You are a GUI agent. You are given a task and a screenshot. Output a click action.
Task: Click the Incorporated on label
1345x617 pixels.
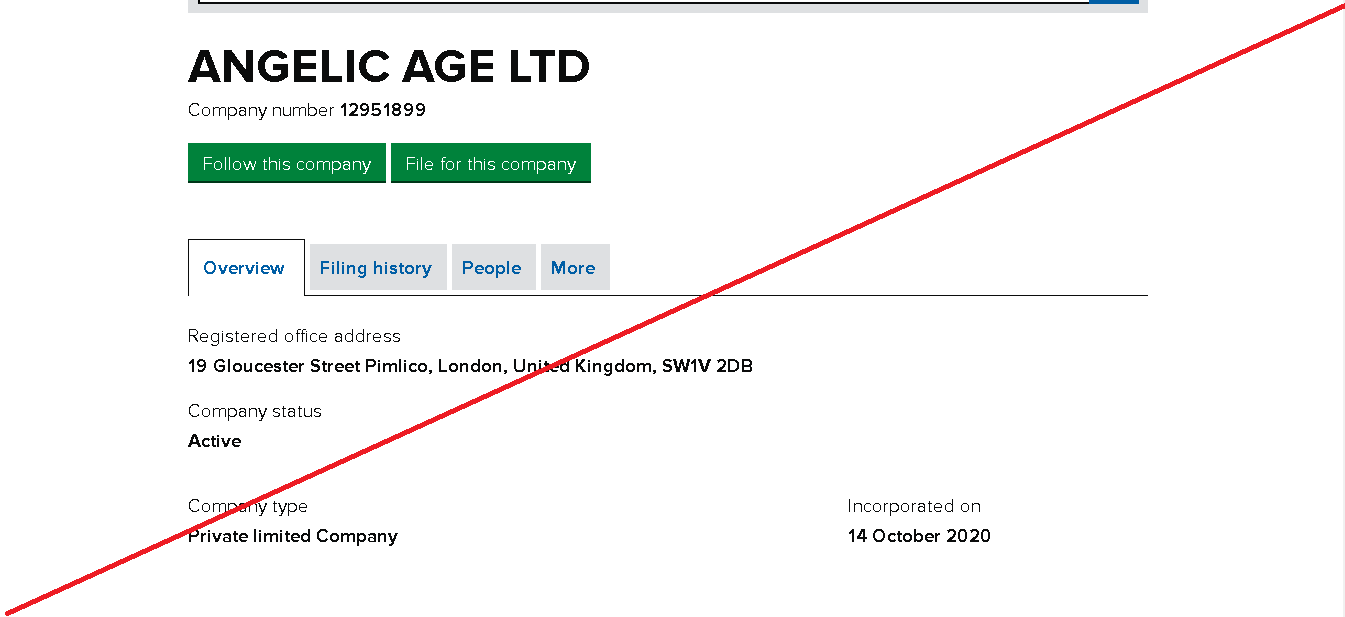[914, 506]
